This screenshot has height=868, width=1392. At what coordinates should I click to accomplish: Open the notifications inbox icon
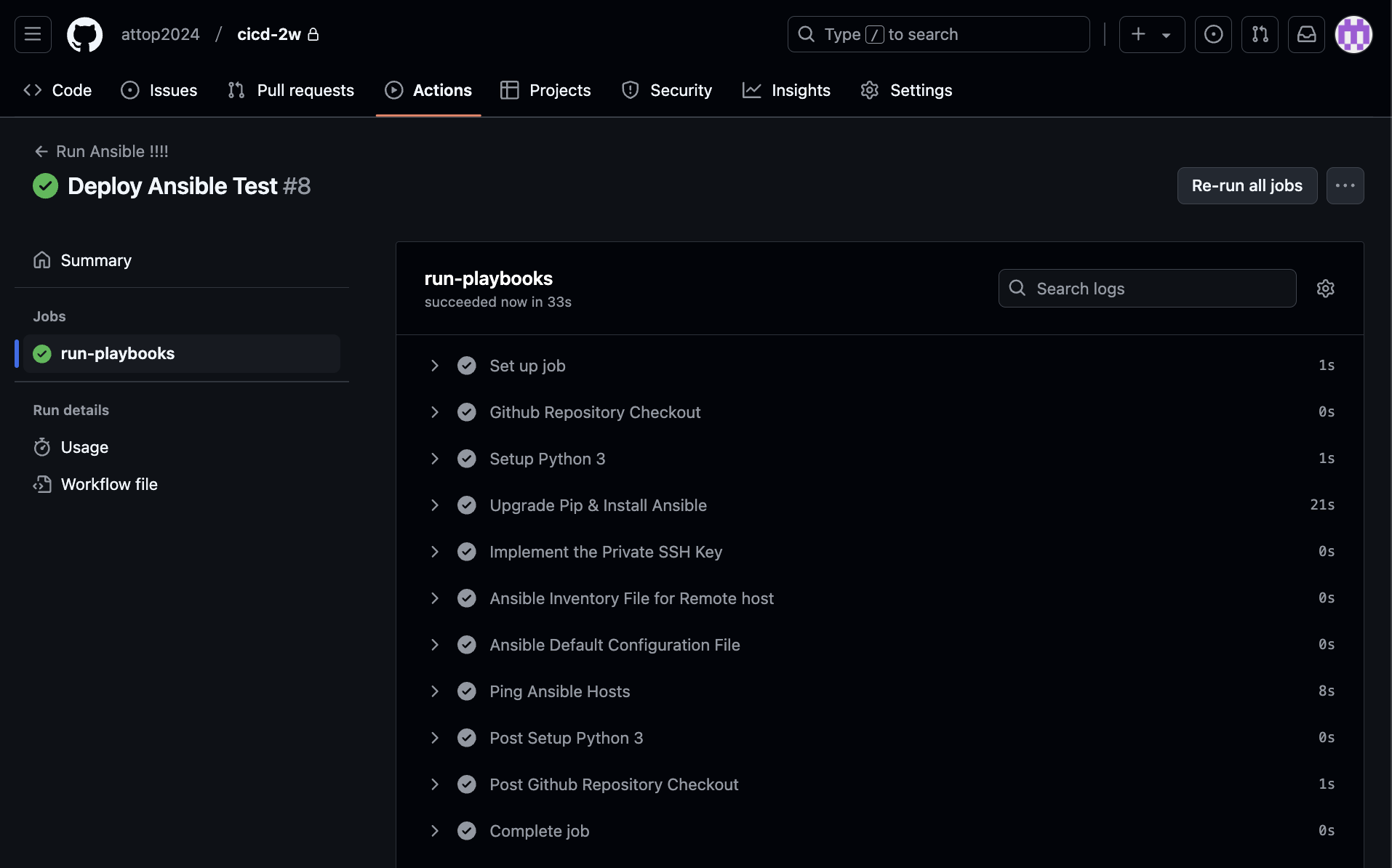coord(1306,34)
